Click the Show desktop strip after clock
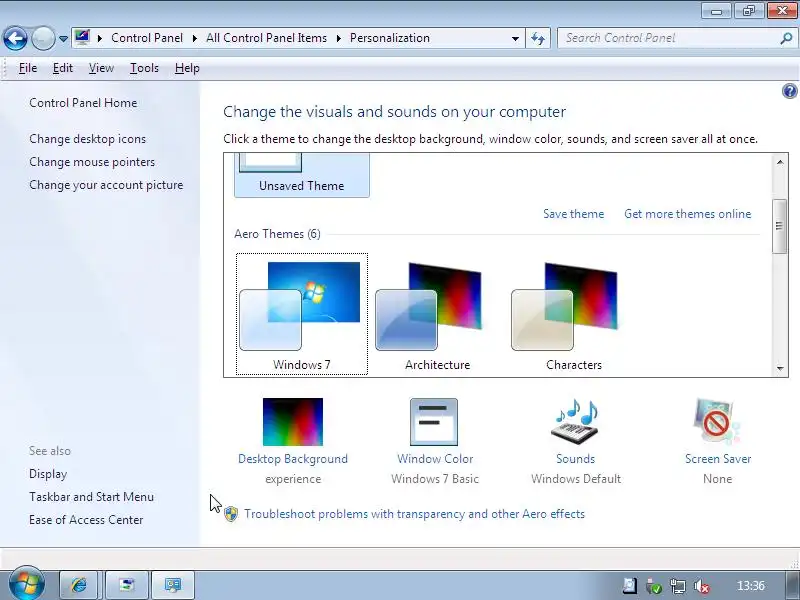The height and width of the screenshot is (600, 800). (790, 585)
